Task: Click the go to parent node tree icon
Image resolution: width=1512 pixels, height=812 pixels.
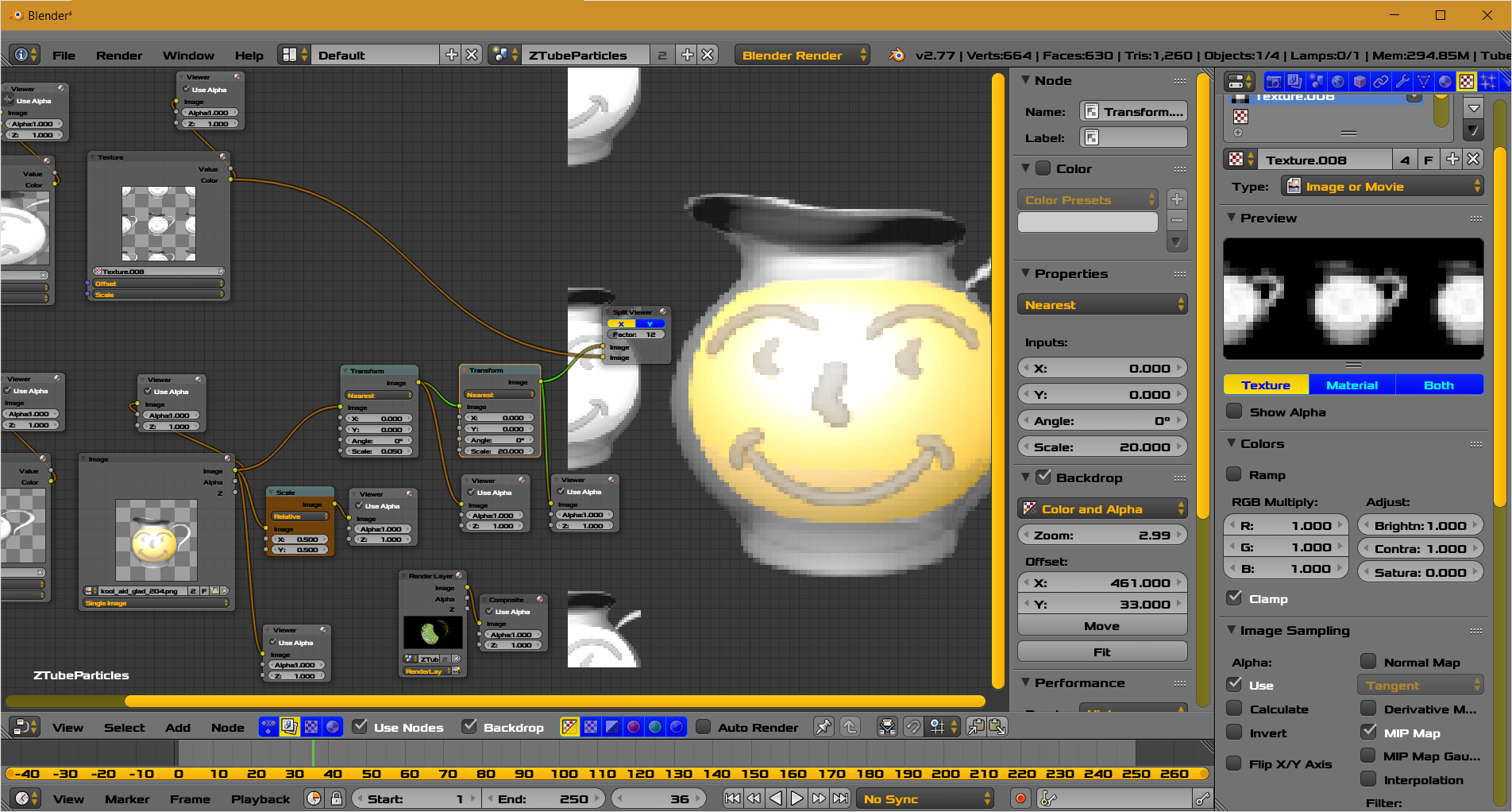Action: (850, 726)
